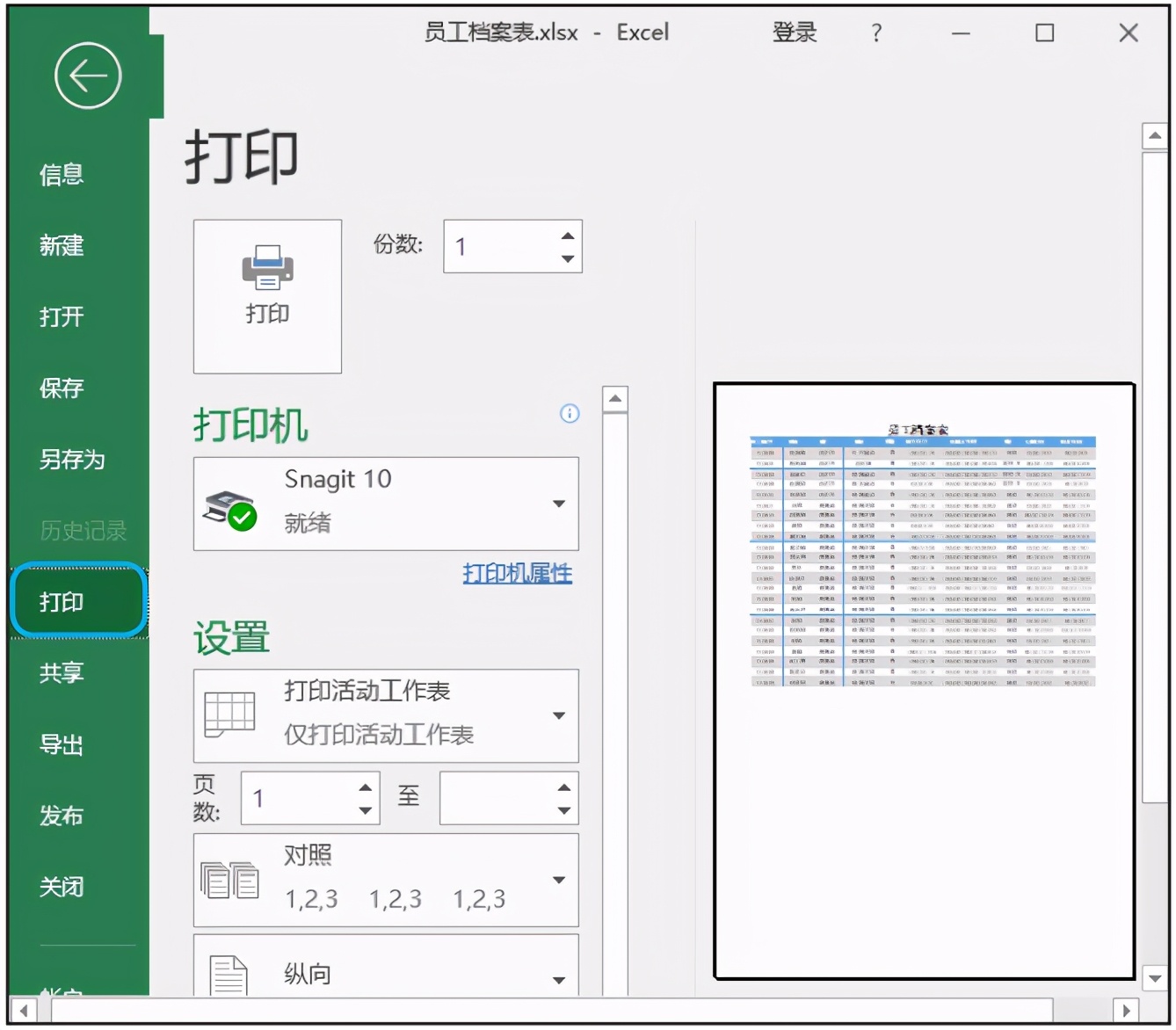Open the printer selection dropdown
Screen dimensions: 1176x1030
tap(560, 503)
